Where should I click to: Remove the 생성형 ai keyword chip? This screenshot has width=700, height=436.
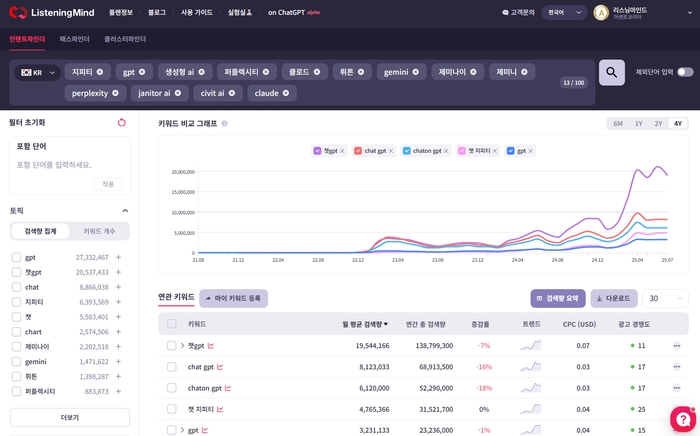coord(202,72)
